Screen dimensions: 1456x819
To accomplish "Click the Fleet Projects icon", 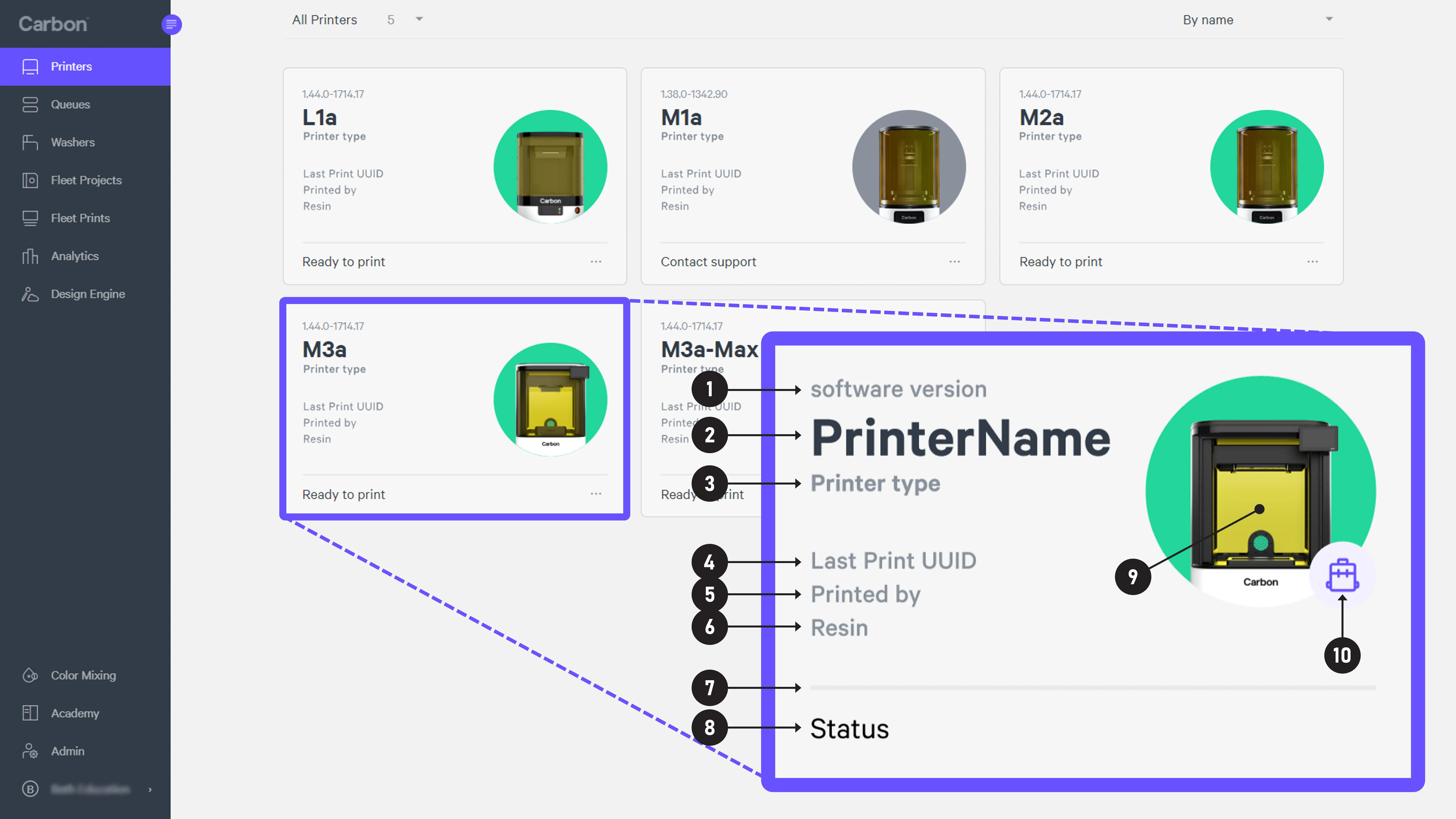I will (x=30, y=180).
